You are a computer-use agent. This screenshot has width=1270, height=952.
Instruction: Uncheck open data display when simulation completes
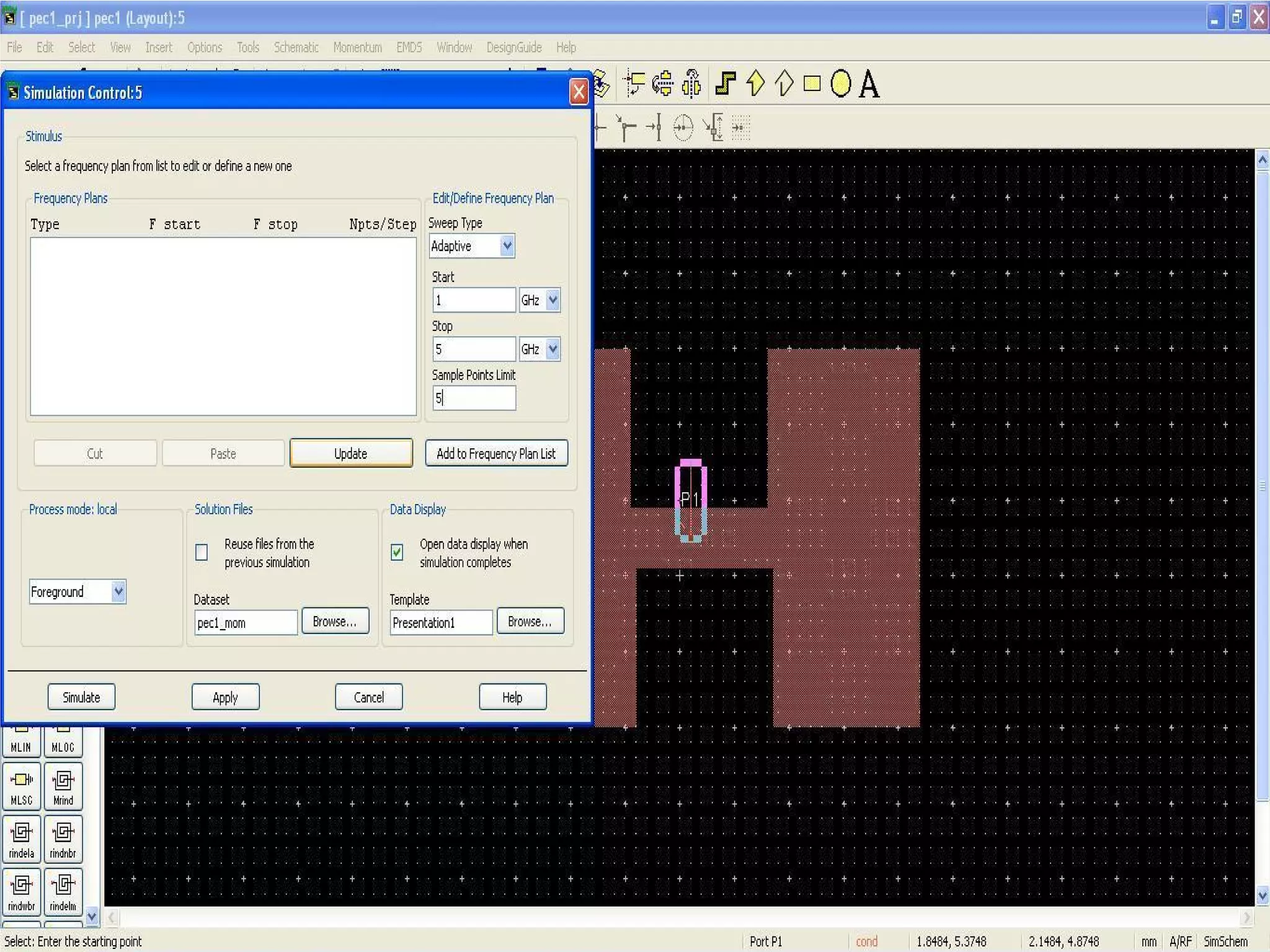(x=397, y=552)
